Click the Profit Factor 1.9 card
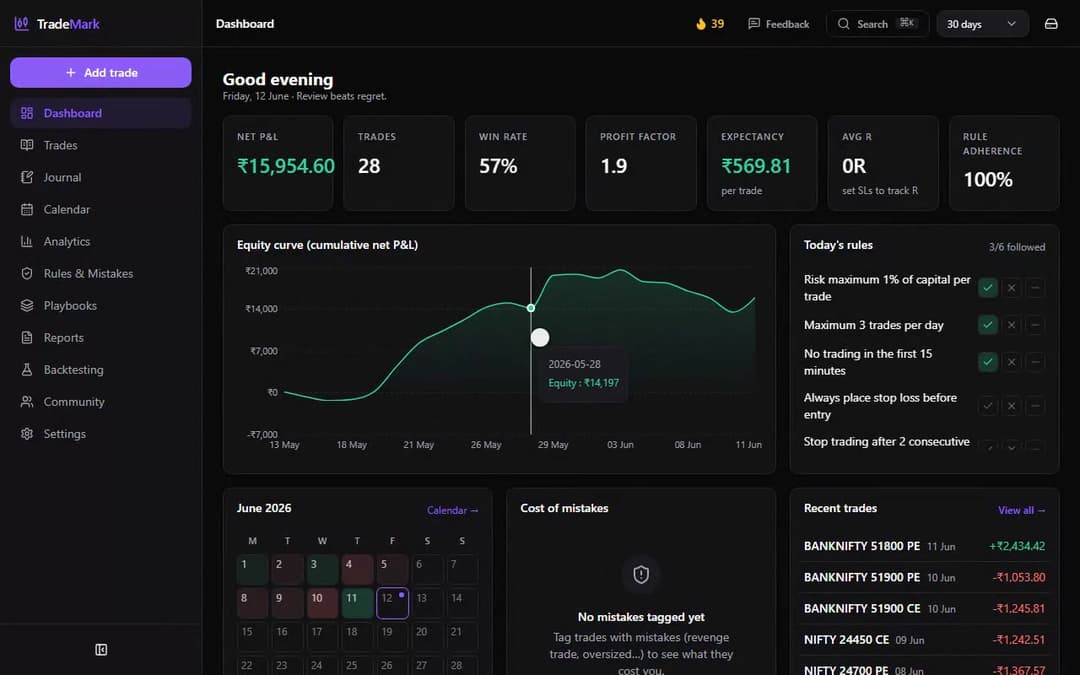The height and width of the screenshot is (675, 1080). pos(641,163)
